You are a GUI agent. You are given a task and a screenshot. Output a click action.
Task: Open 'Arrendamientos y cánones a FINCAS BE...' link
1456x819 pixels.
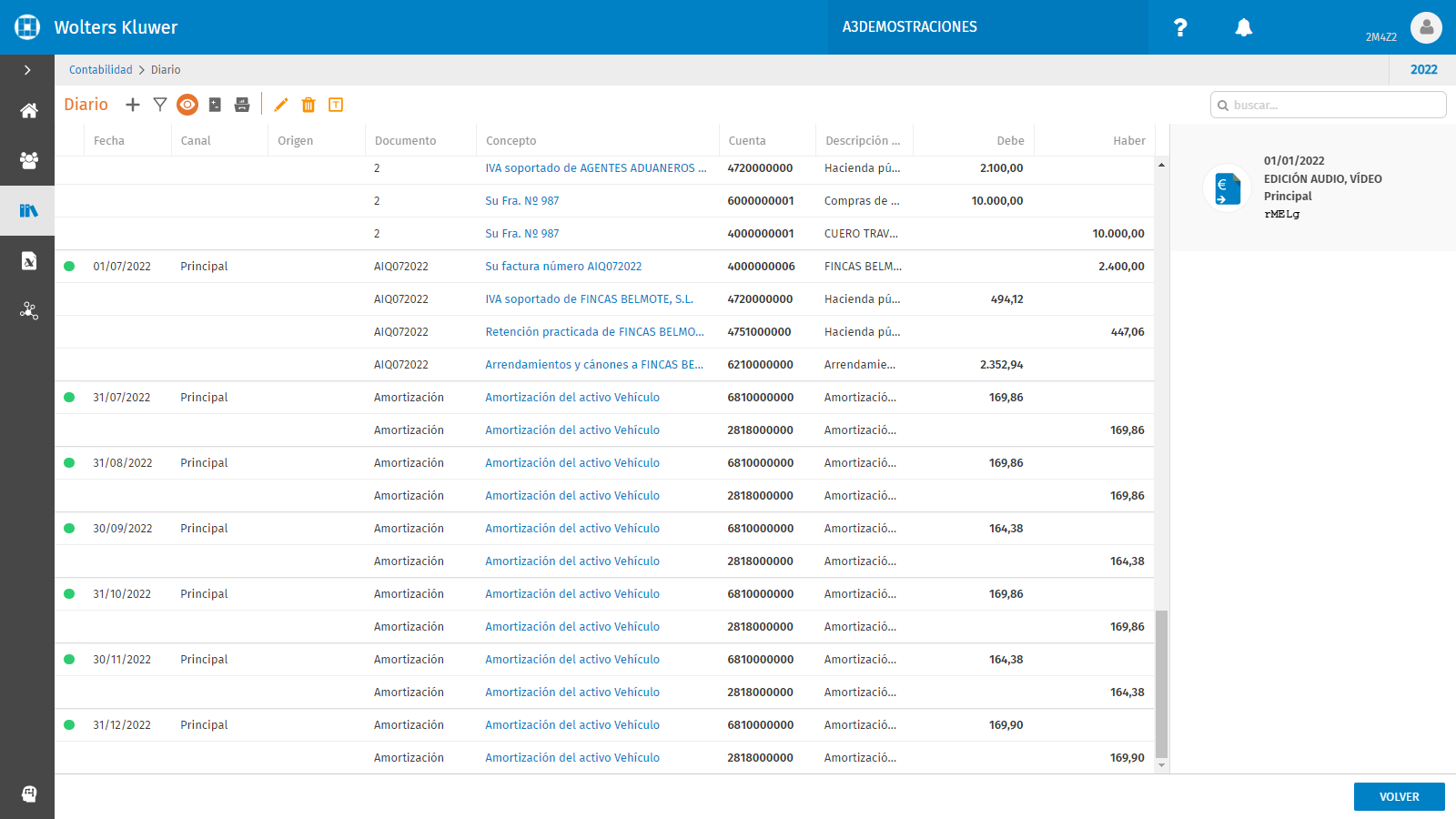coord(594,365)
